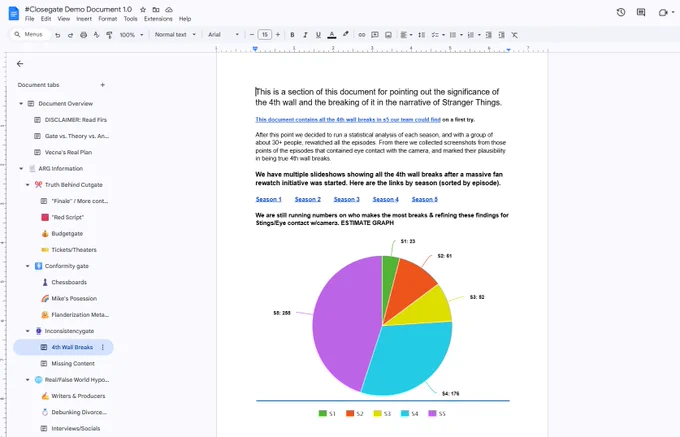
Task: Decrease the paragraph indent
Action: [488, 35]
